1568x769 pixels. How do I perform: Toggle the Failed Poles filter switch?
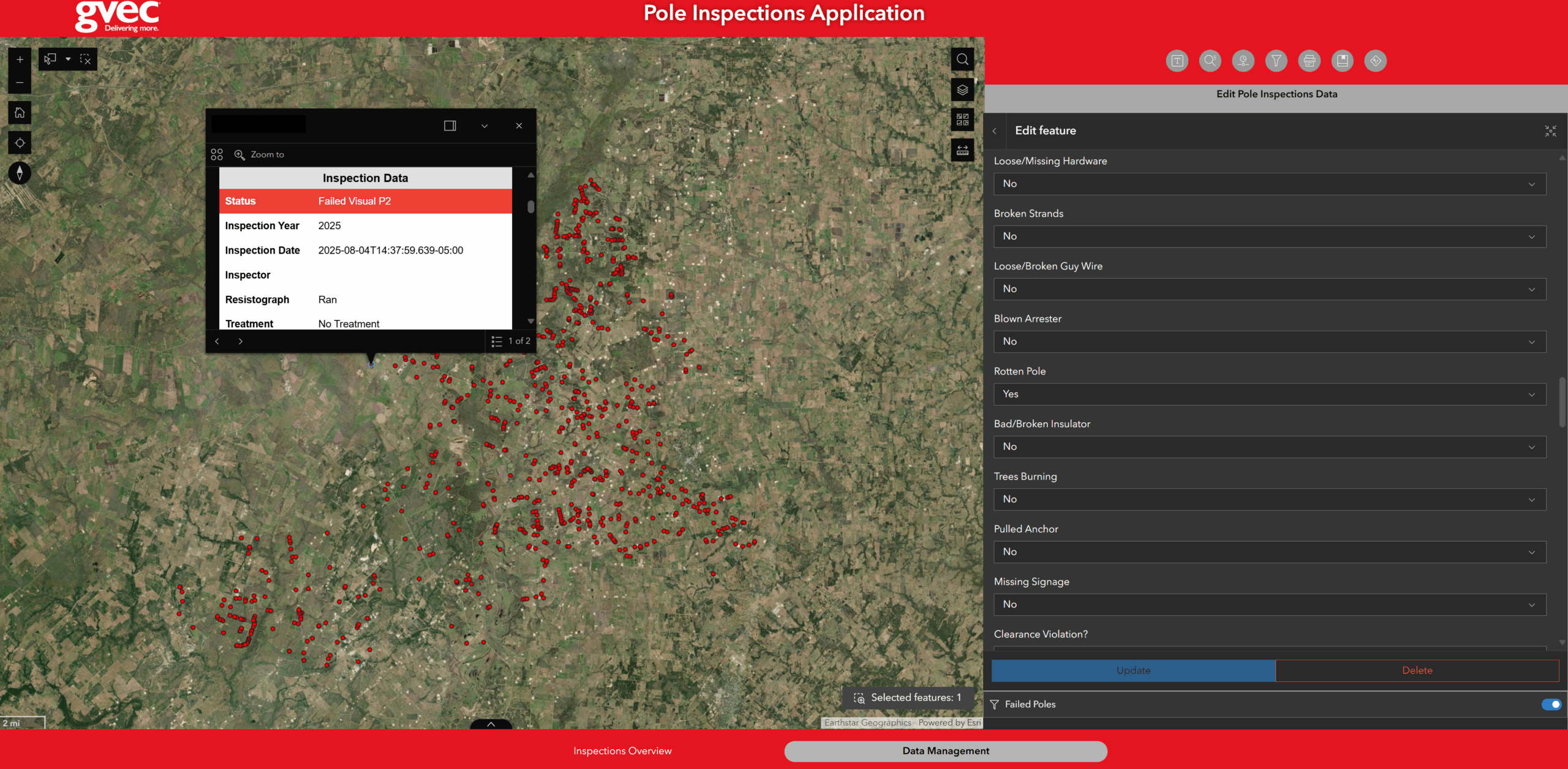pos(1550,704)
